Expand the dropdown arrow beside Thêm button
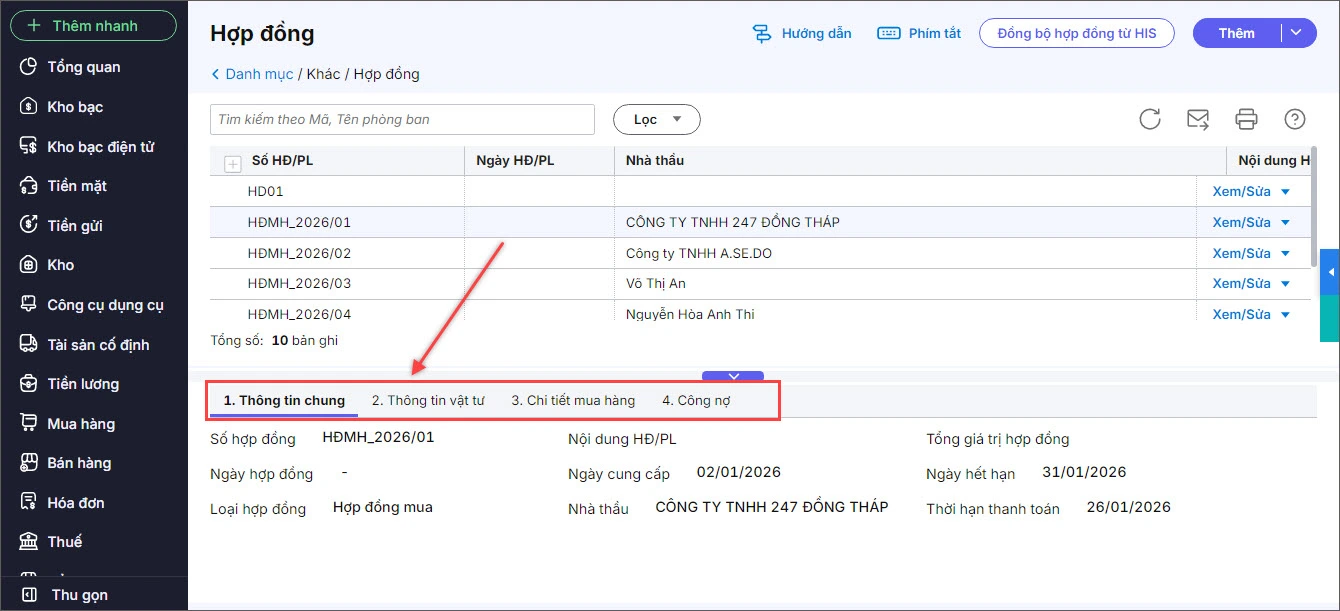The width and height of the screenshot is (1340, 611). pyautogui.click(x=1297, y=33)
